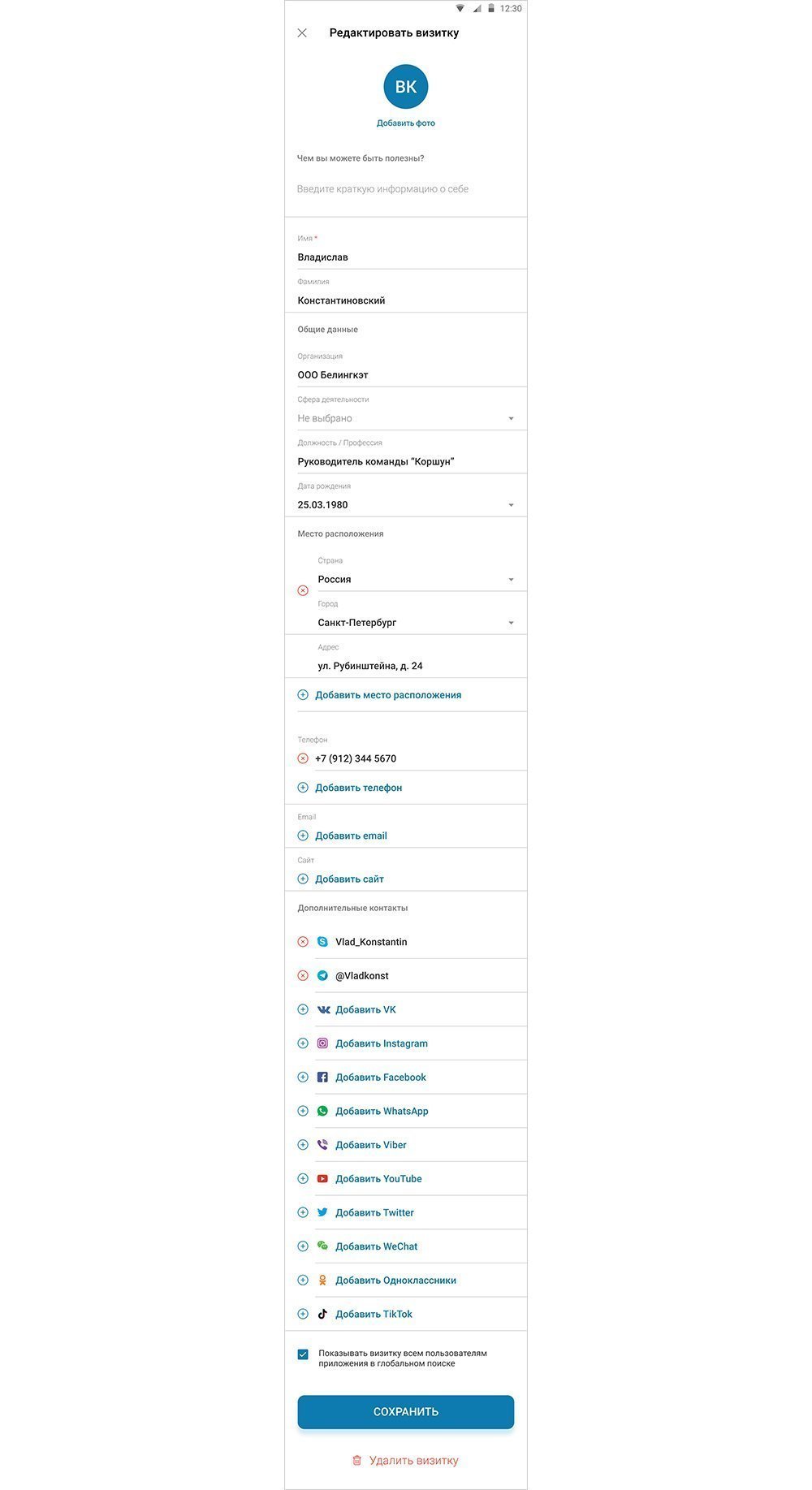Close the edit card screen
Screen dimensions: 812x1490
click(302, 33)
